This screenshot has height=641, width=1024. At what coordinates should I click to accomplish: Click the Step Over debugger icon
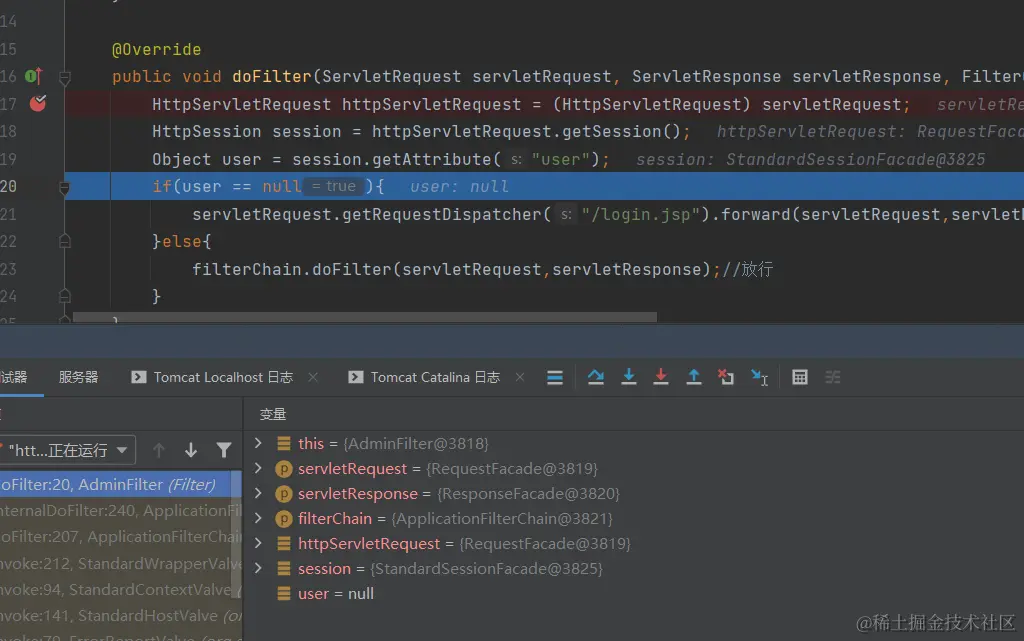click(595, 377)
